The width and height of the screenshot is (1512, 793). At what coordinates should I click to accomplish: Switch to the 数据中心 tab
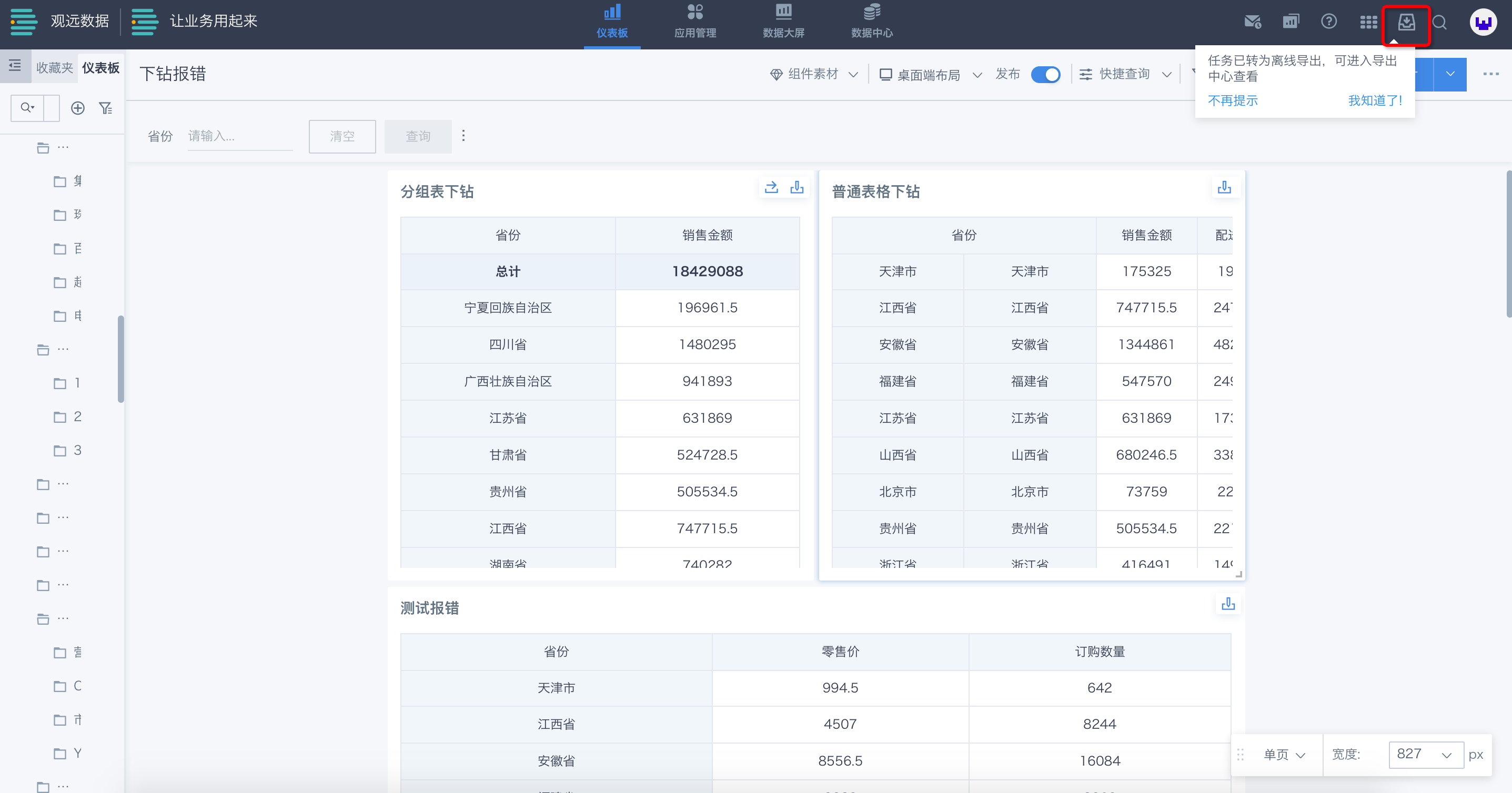coord(872,21)
